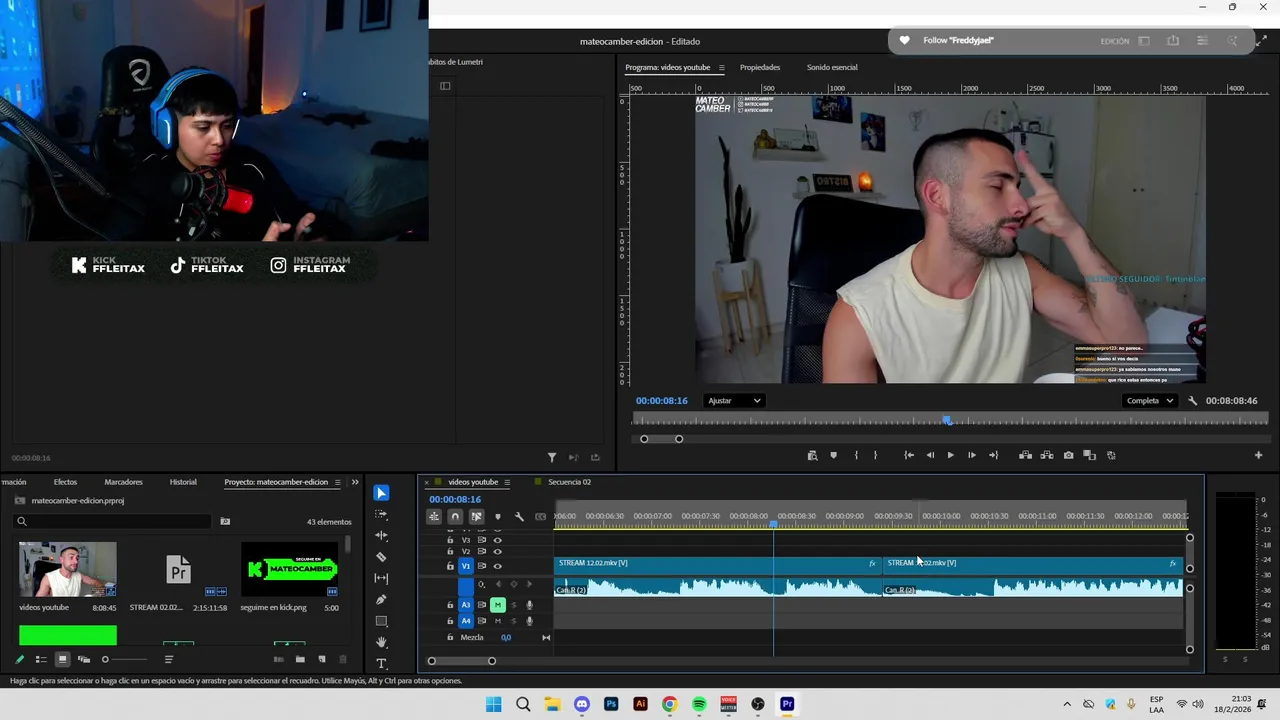Select the Slip tool
This screenshot has width=1280, height=720.
point(381,578)
